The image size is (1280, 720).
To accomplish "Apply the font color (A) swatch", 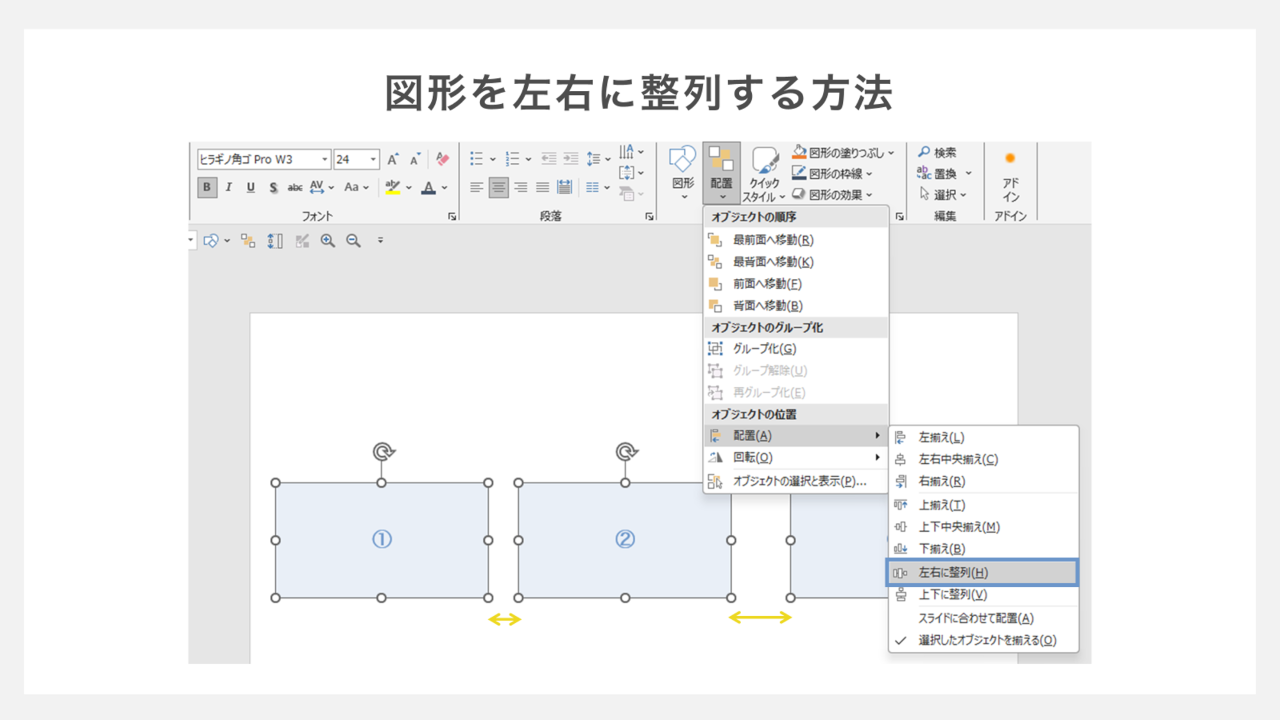I will tap(428, 187).
